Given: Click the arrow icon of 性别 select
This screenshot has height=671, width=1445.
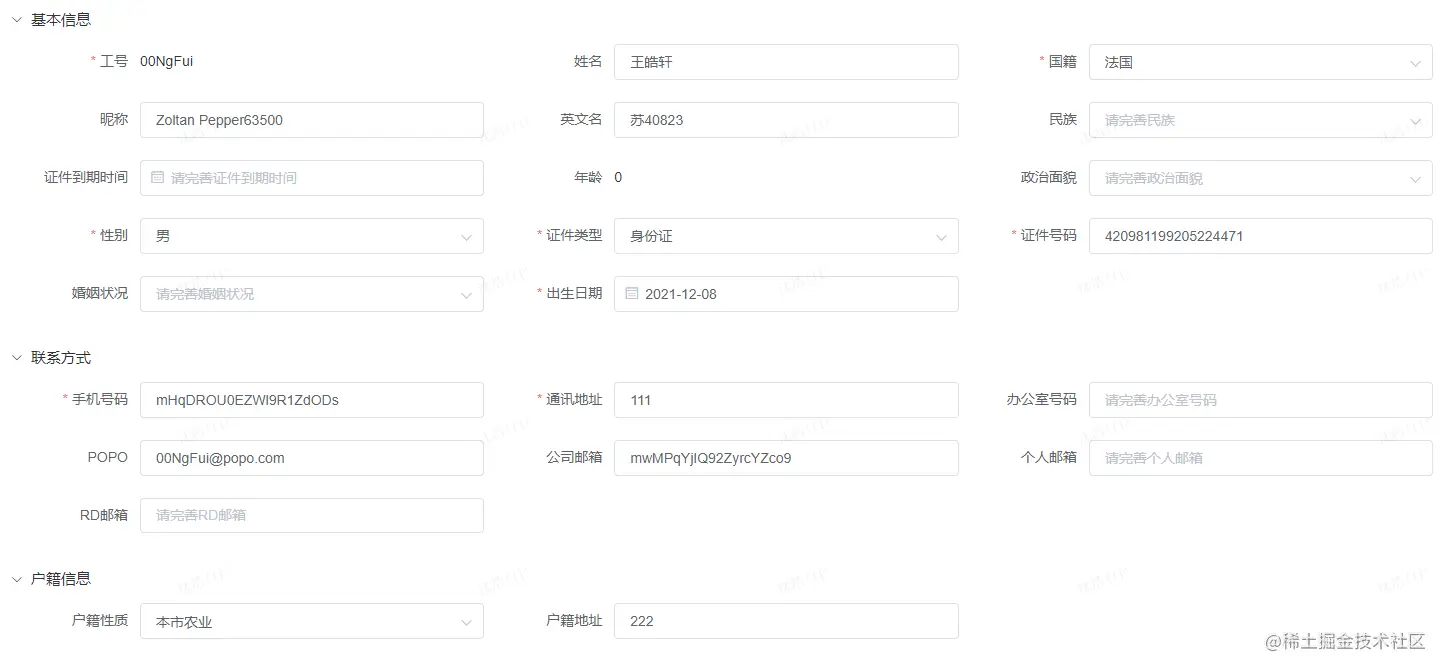Looking at the screenshot, I should 466,237.
